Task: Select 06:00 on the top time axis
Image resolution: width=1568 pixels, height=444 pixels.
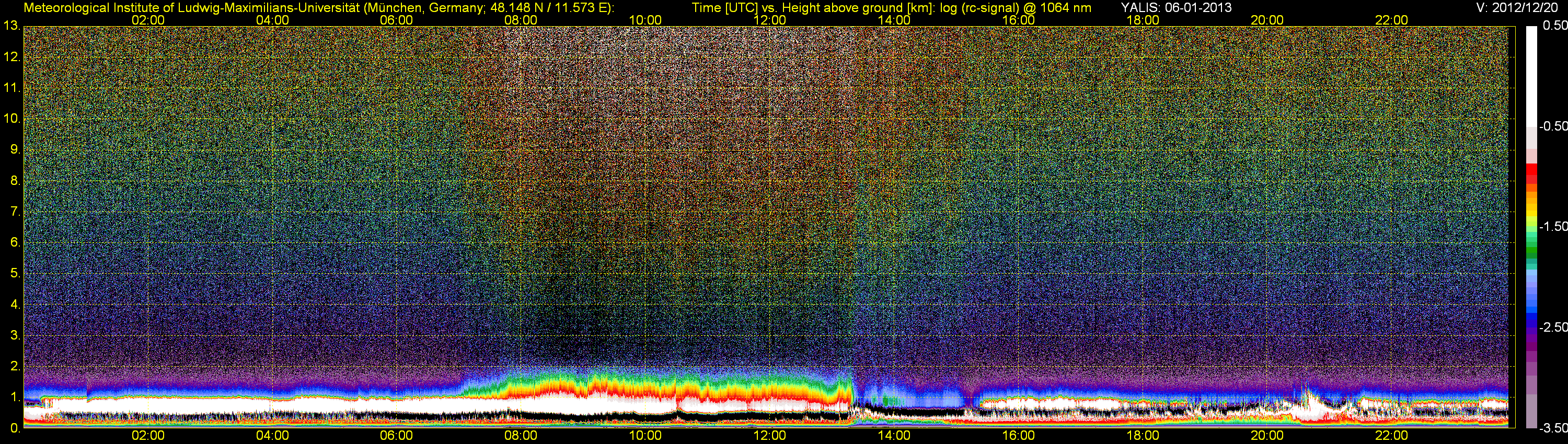Action: coord(396,20)
